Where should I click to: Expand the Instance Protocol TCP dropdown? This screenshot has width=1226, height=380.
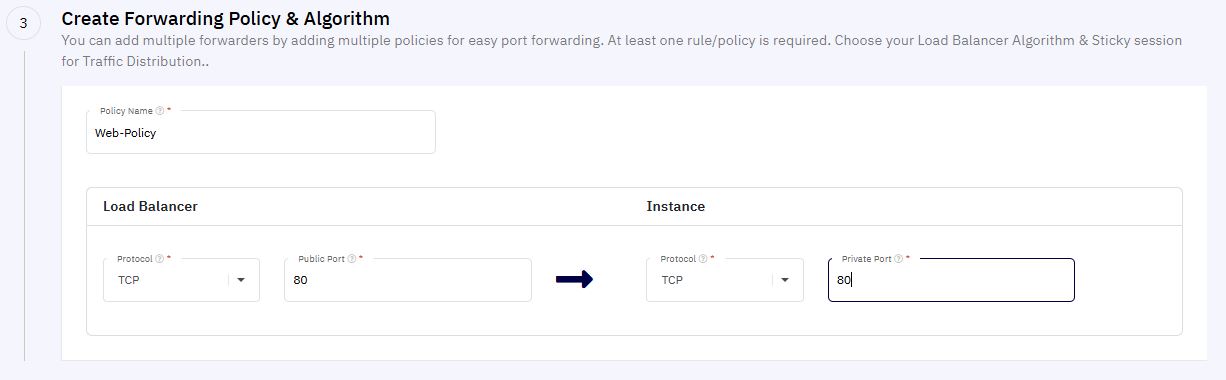tap(725, 280)
